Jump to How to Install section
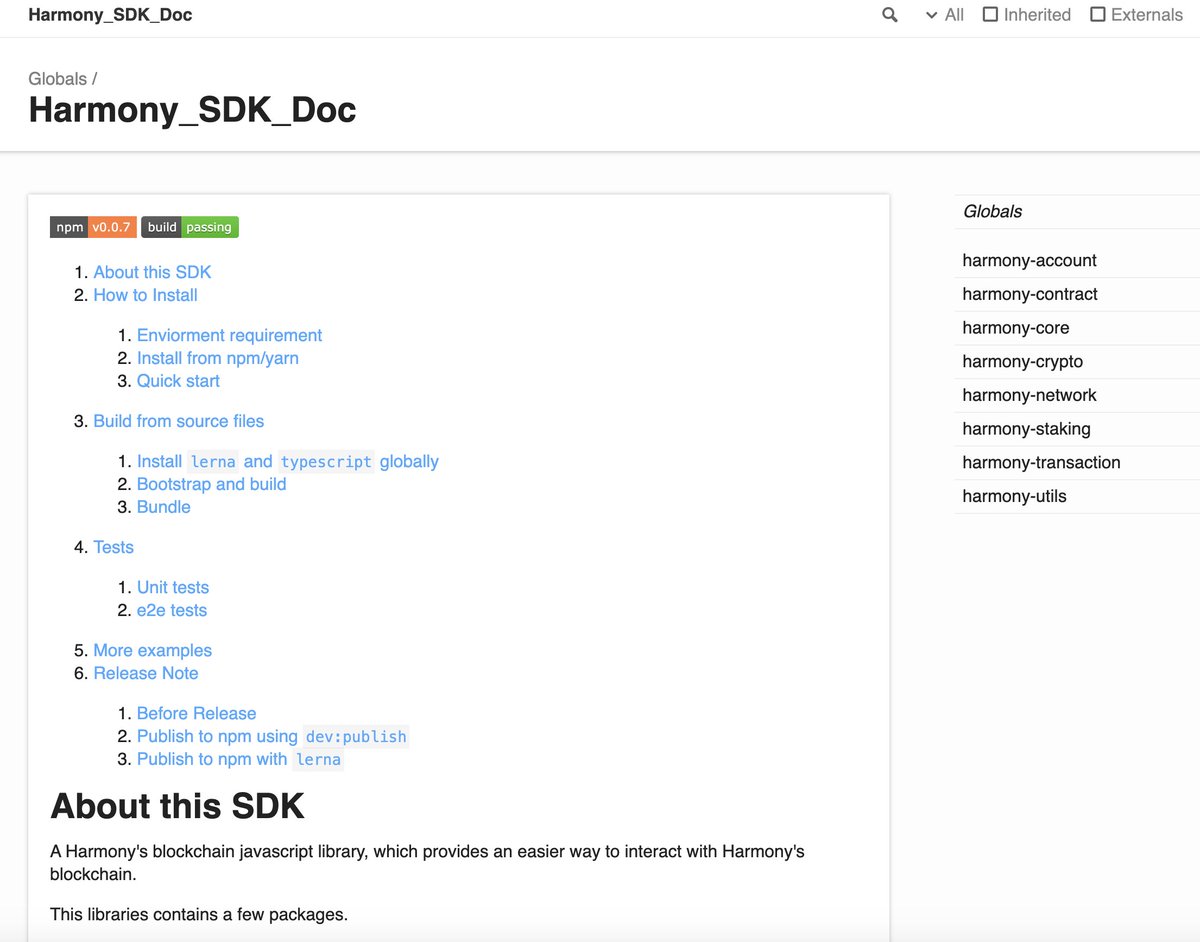Viewport: 1200px width, 942px height. (145, 295)
